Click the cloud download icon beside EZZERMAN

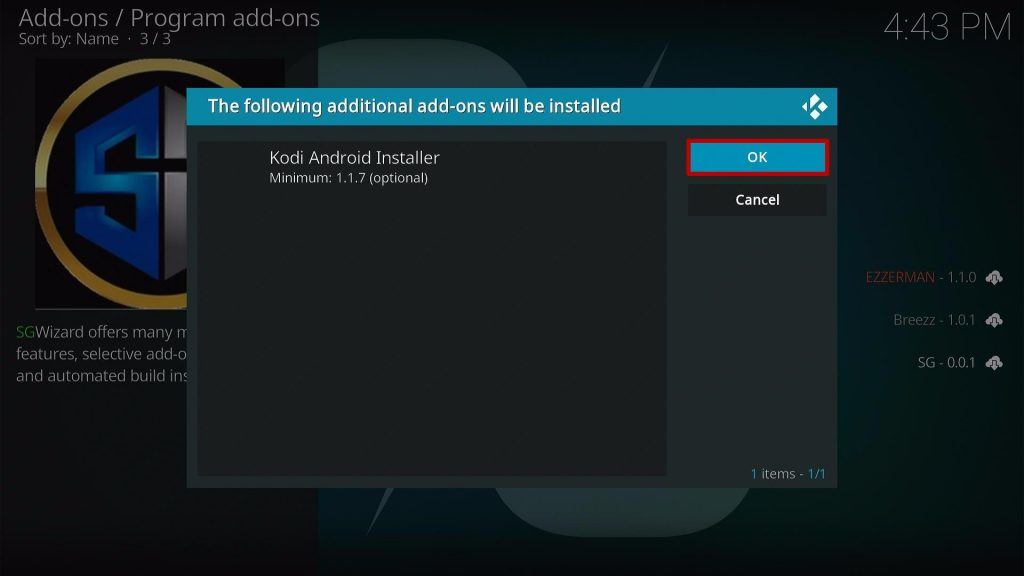tap(994, 278)
